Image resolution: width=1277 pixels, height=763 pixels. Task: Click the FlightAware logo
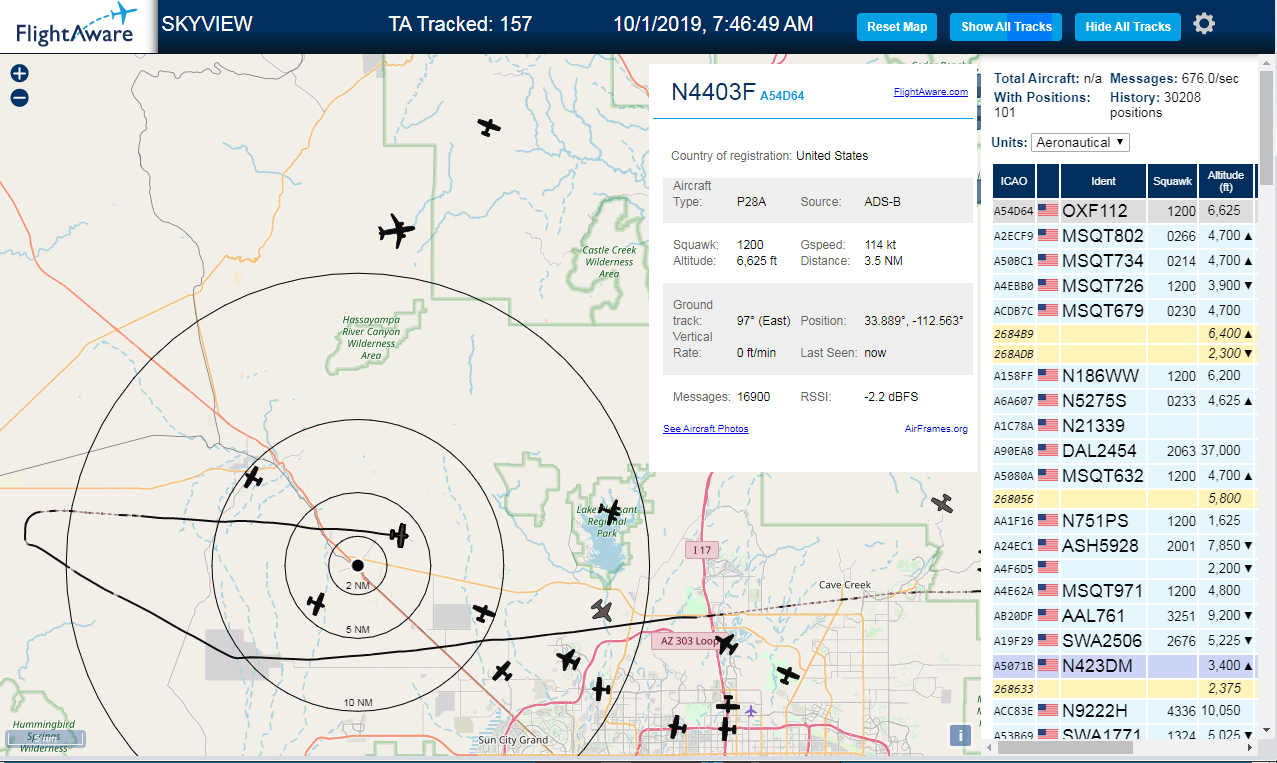(78, 26)
